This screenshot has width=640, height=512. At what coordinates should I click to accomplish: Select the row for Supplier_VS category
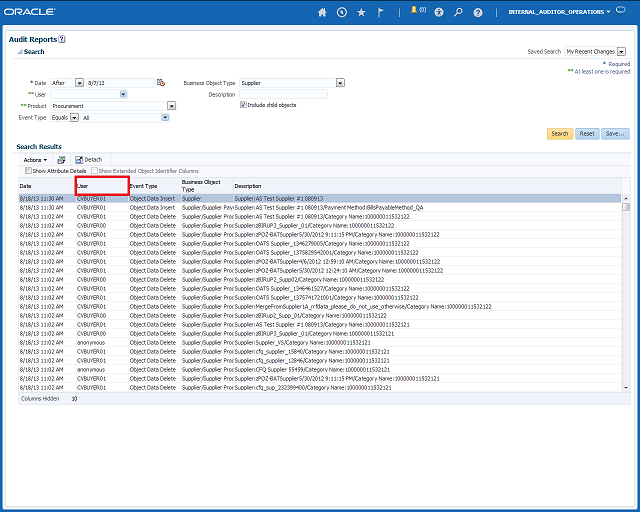coord(320,342)
